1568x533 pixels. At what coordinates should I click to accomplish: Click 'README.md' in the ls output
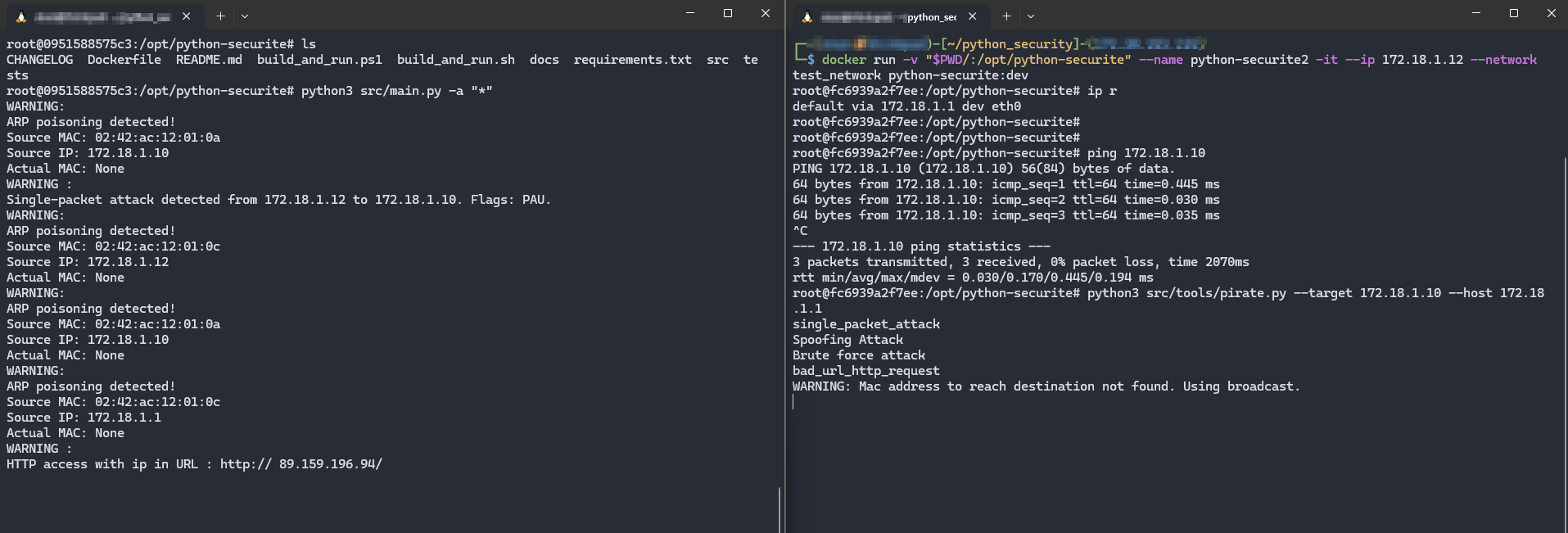coord(209,60)
